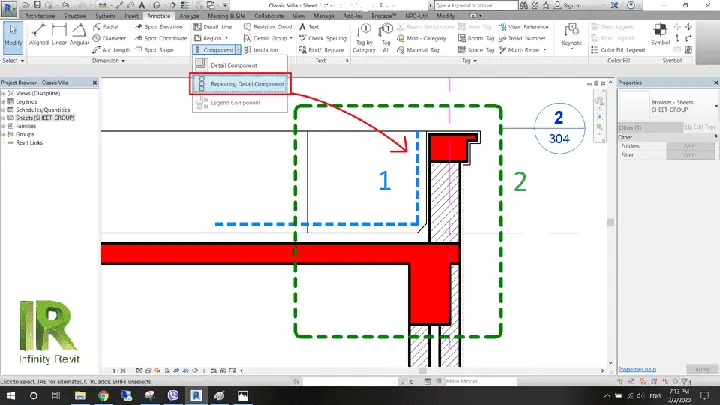Choose the Linear dimension tool
Image resolution: width=720 pixels, height=405 pixels.
click(x=59, y=35)
